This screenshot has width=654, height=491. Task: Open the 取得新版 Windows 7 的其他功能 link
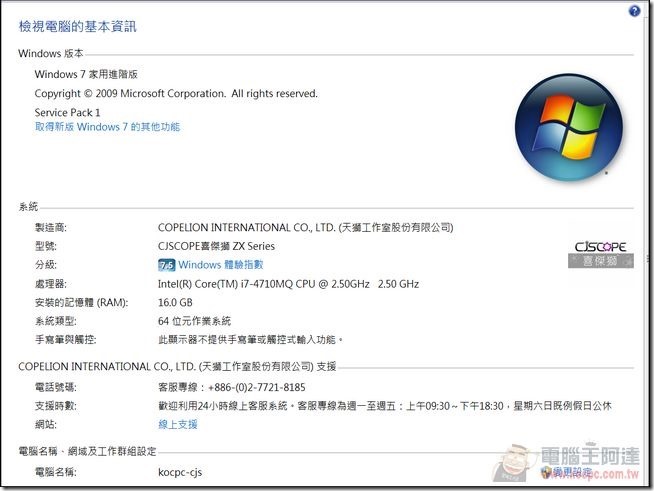click(107, 127)
